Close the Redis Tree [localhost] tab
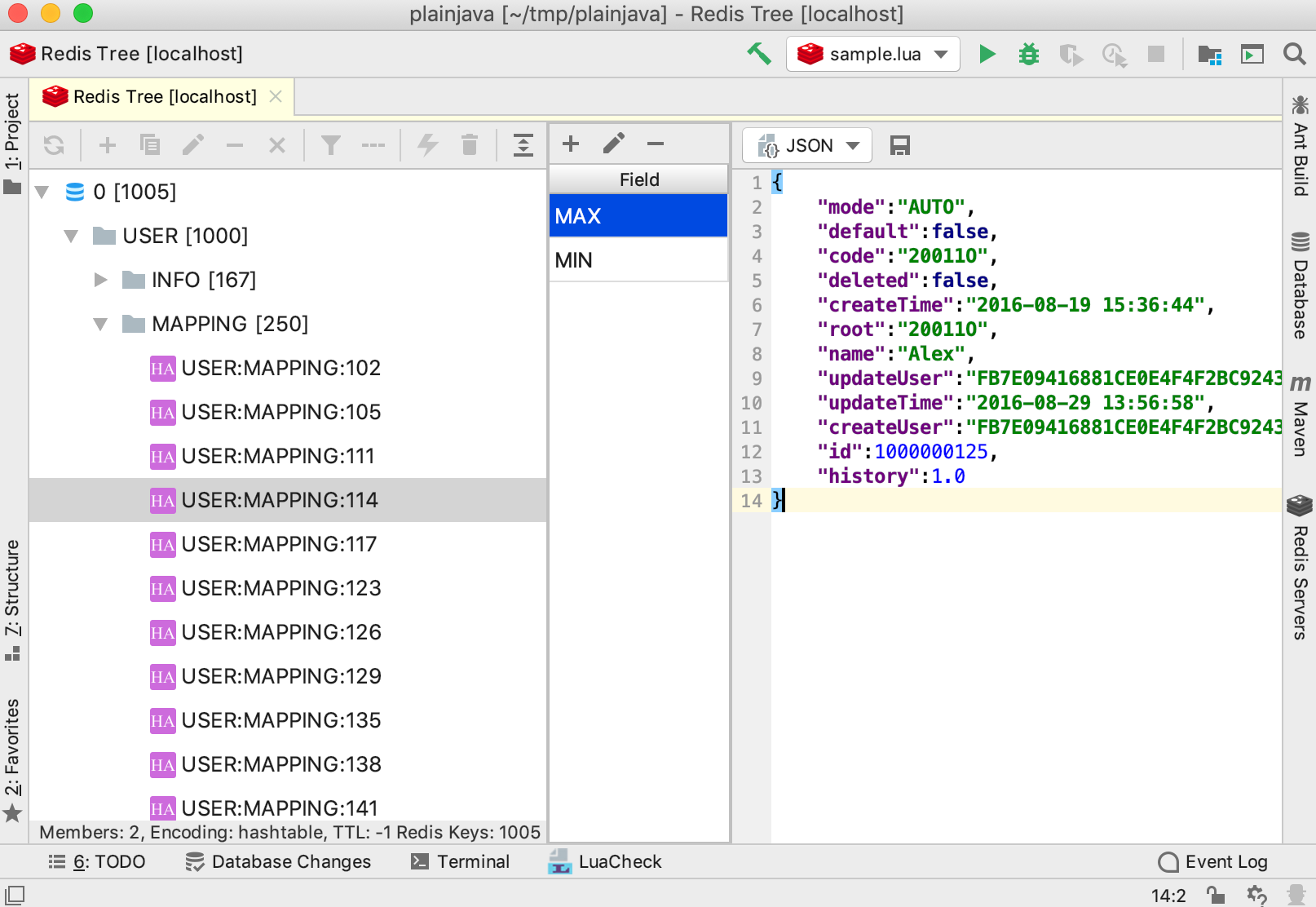Image resolution: width=1316 pixels, height=907 pixels. pos(276,96)
